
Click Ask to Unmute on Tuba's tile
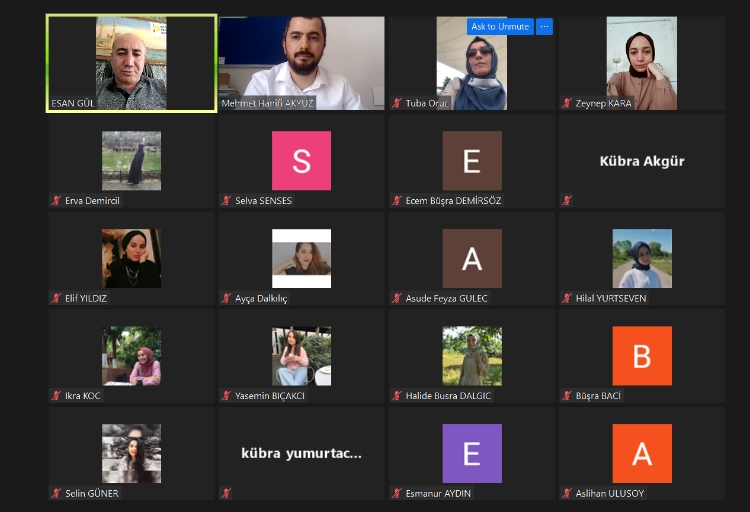coord(500,27)
